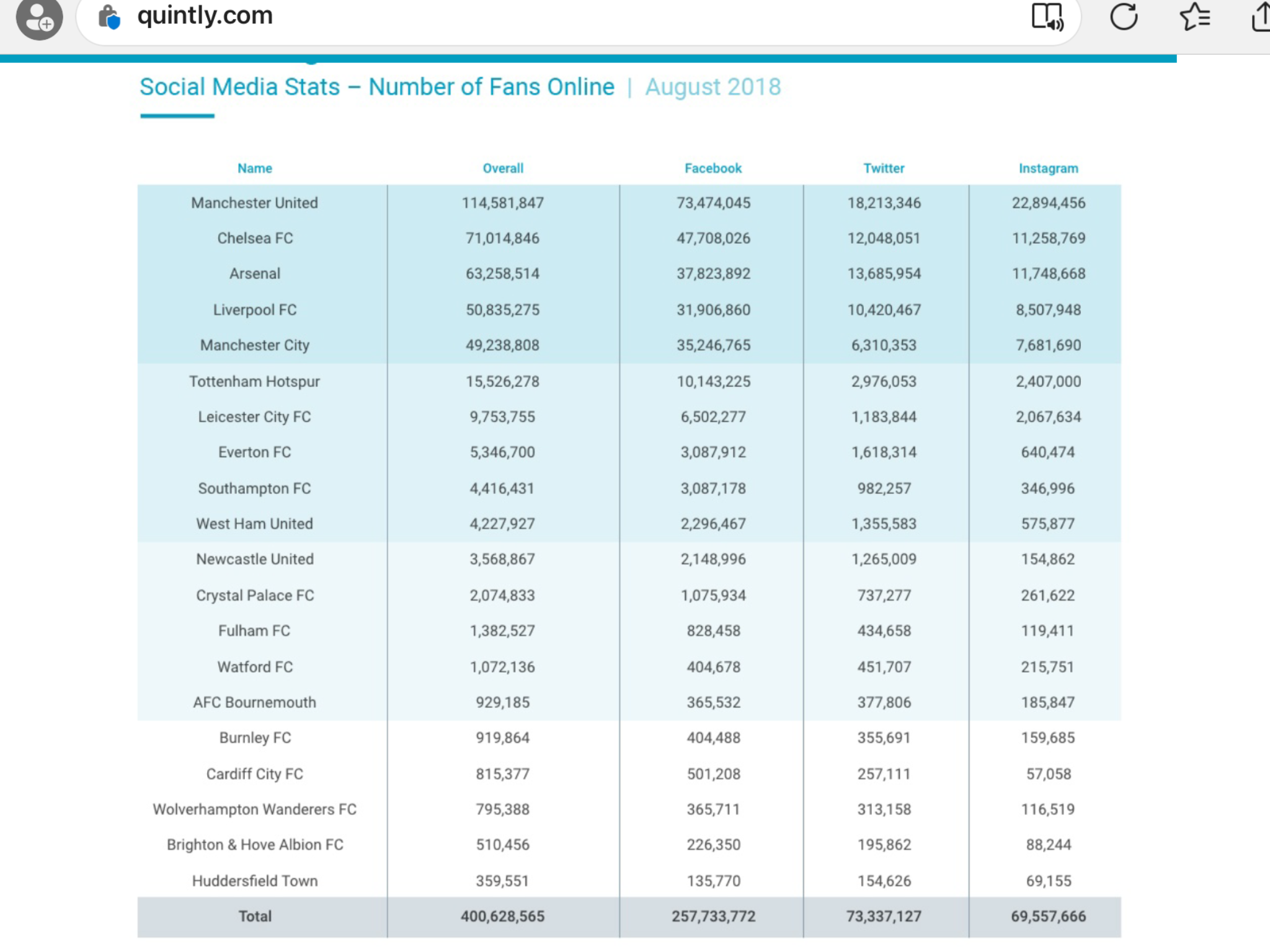Click the Chelsea FC row name

pyautogui.click(x=255, y=238)
